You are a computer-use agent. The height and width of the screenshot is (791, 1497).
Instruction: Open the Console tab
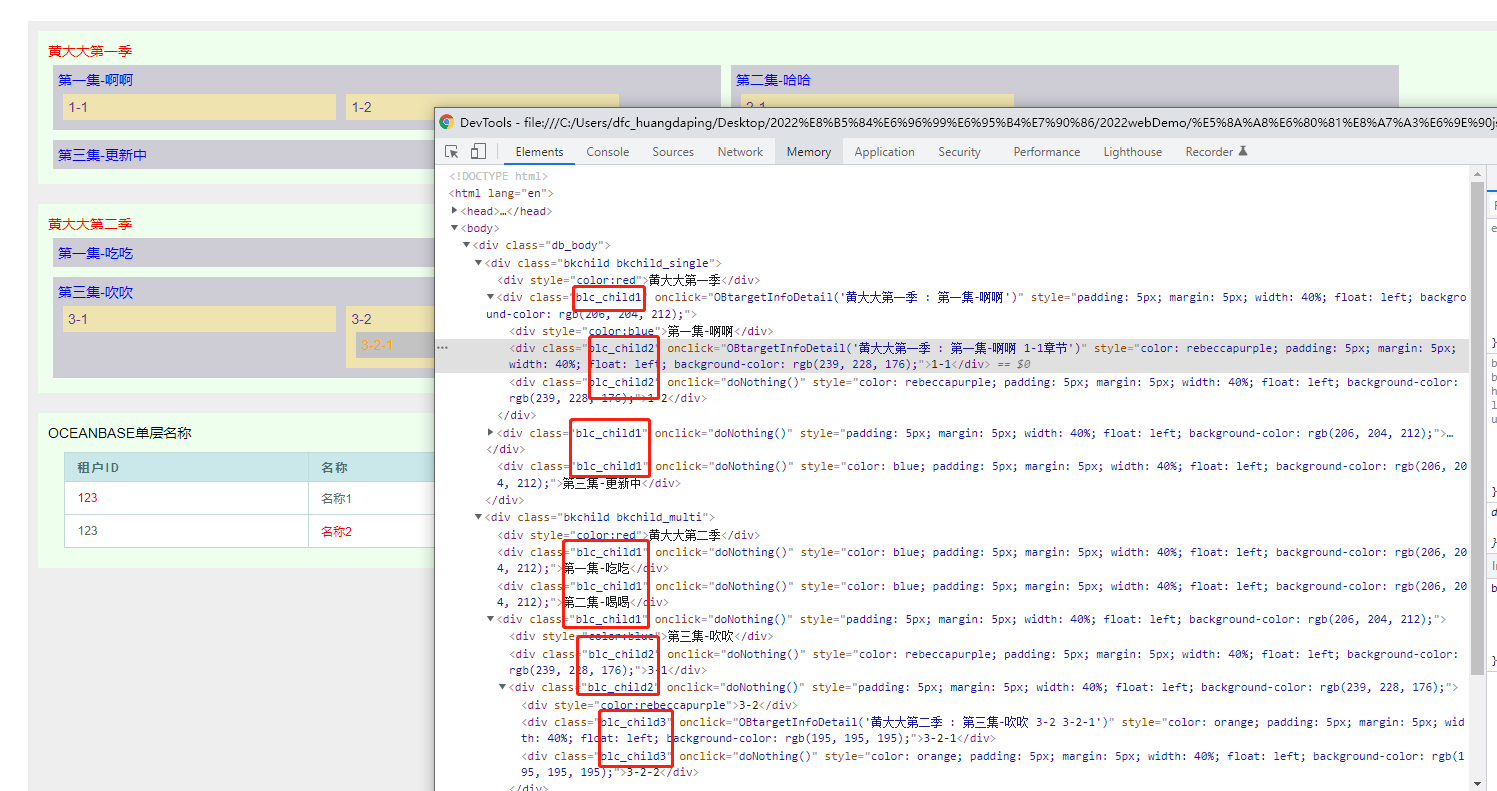pos(608,152)
